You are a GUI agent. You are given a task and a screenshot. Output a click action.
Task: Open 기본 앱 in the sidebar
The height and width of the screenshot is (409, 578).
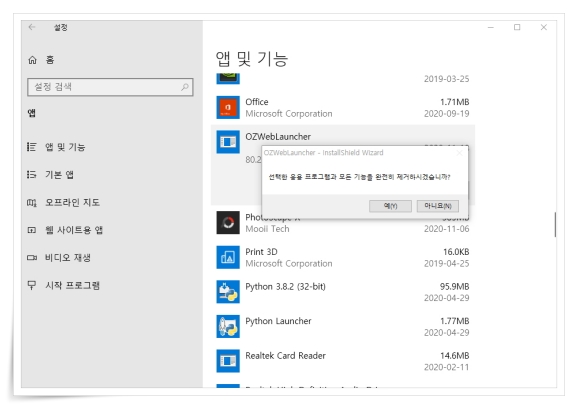click(59, 175)
